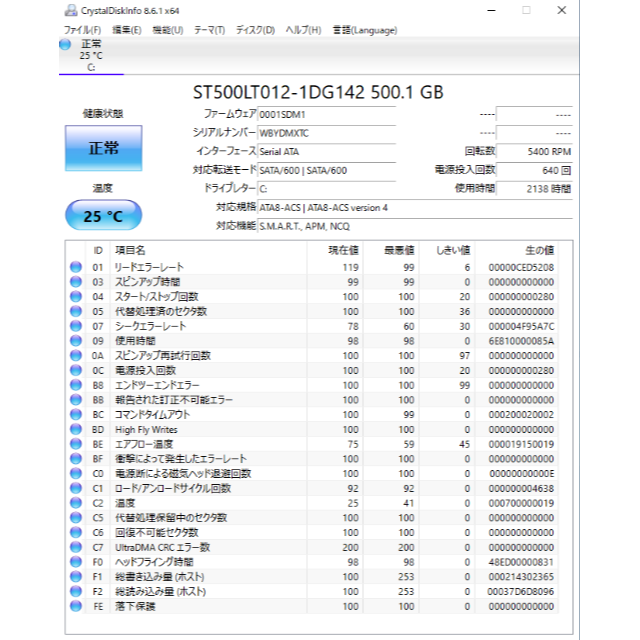Open the 編集(E) menu
640x640 pixels.
click(x=127, y=30)
